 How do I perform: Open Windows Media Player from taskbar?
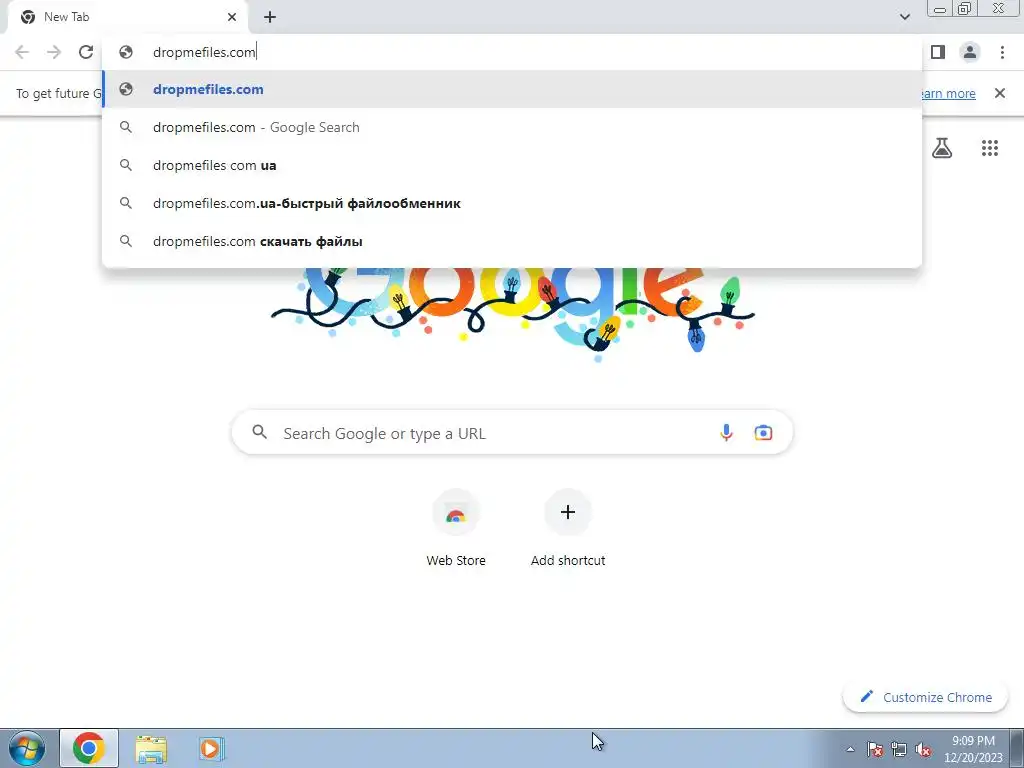[211, 748]
